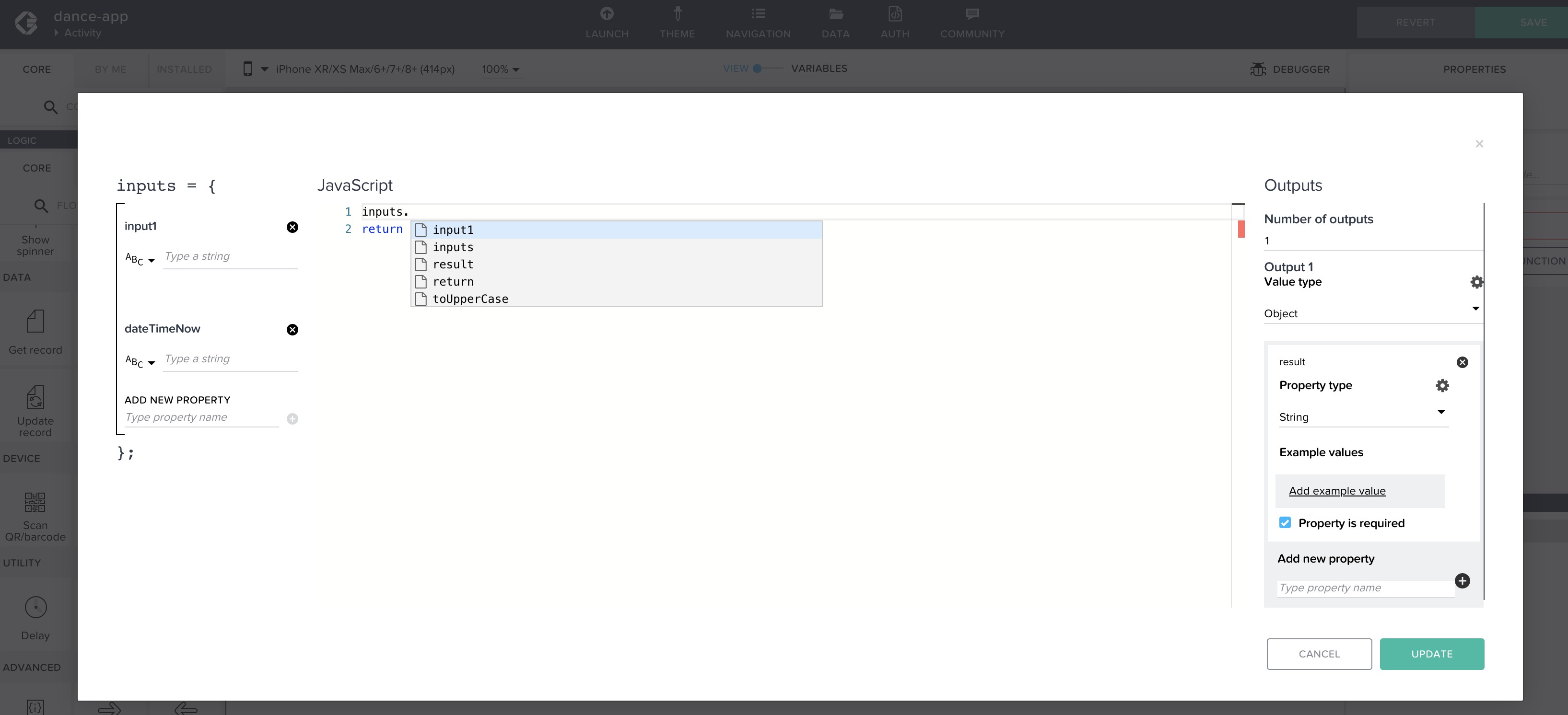The image size is (1568, 715).
Task: Open result property type settings gear
Action: [1442, 385]
